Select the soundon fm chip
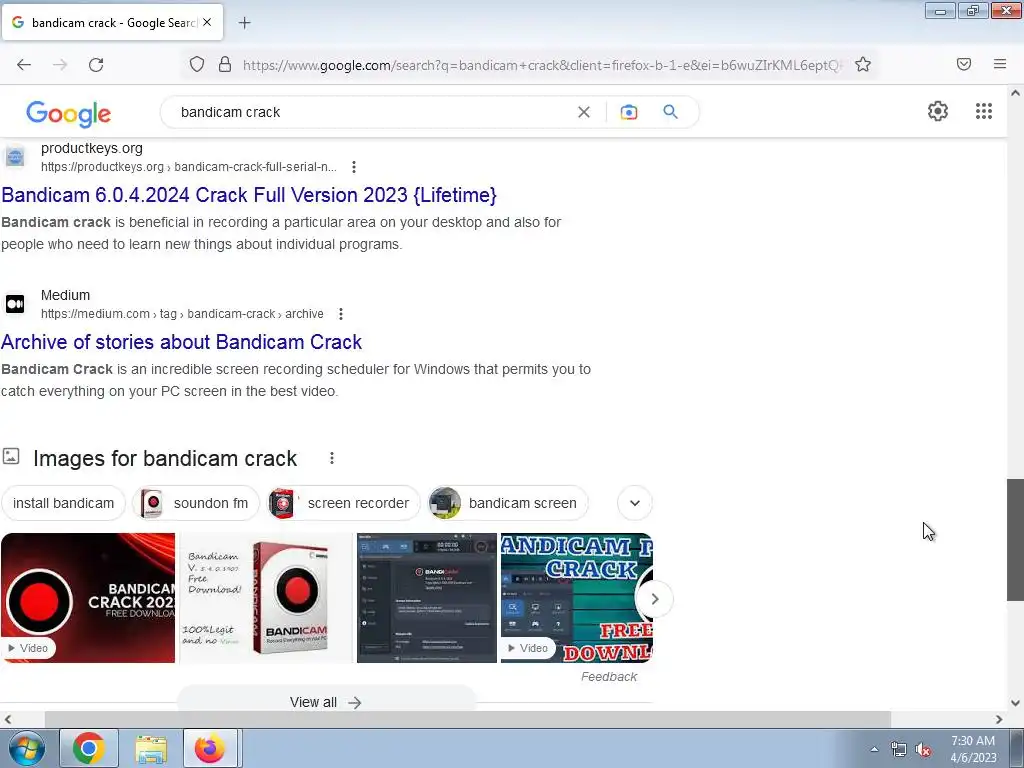Screen dimensions: 1024x768 [196, 504]
